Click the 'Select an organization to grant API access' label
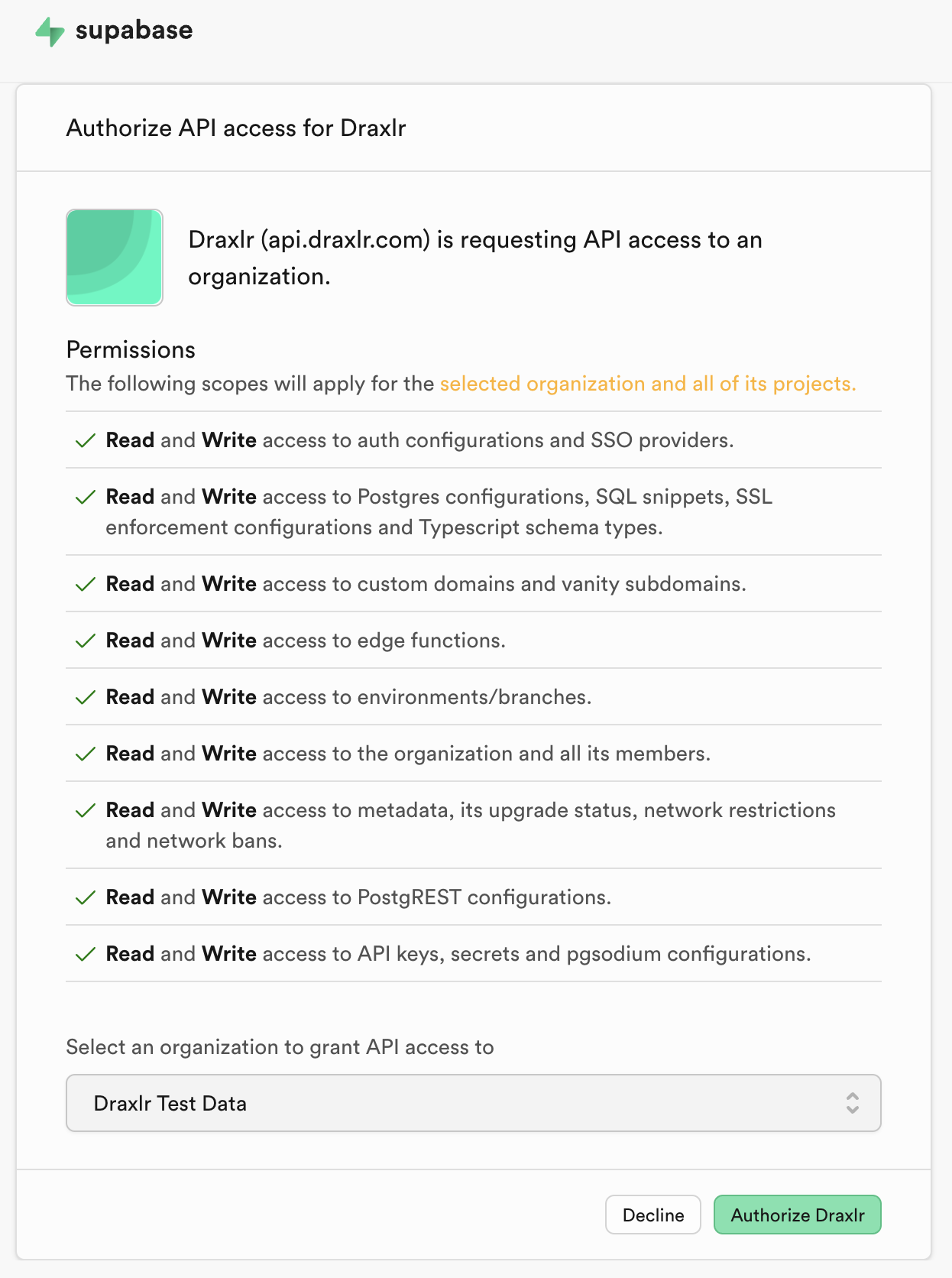 coord(280,1046)
